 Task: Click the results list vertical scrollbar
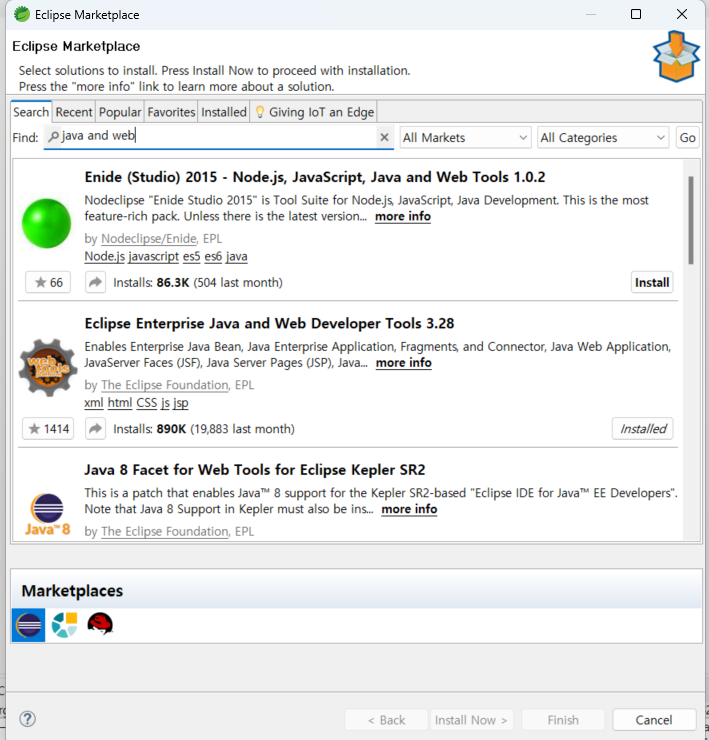coord(691,220)
